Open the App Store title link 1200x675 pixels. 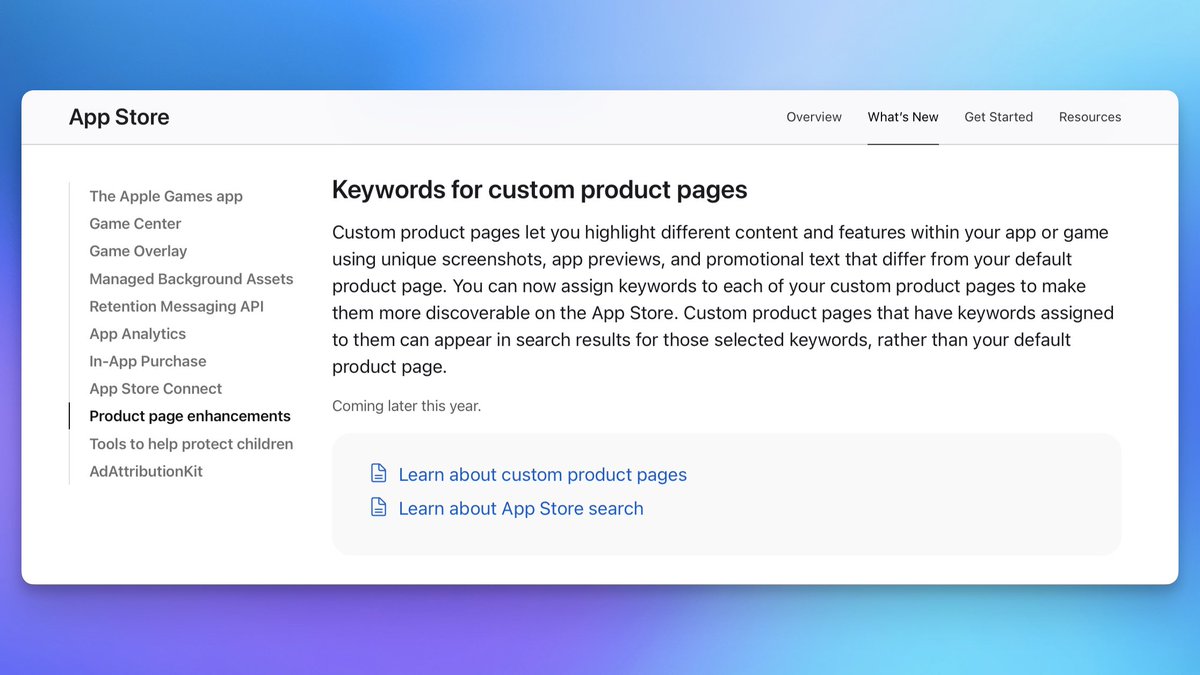click(119, 117)
